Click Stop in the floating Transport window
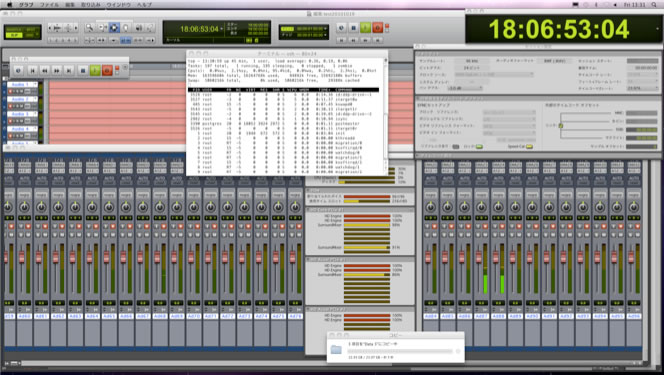The image size is (664, 375). click(83, 70)
